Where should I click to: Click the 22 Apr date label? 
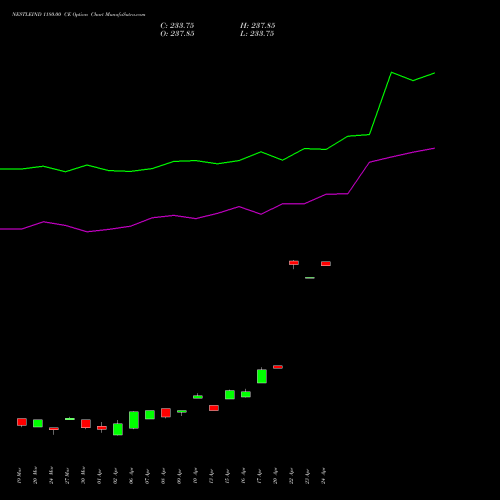[291, 476]
